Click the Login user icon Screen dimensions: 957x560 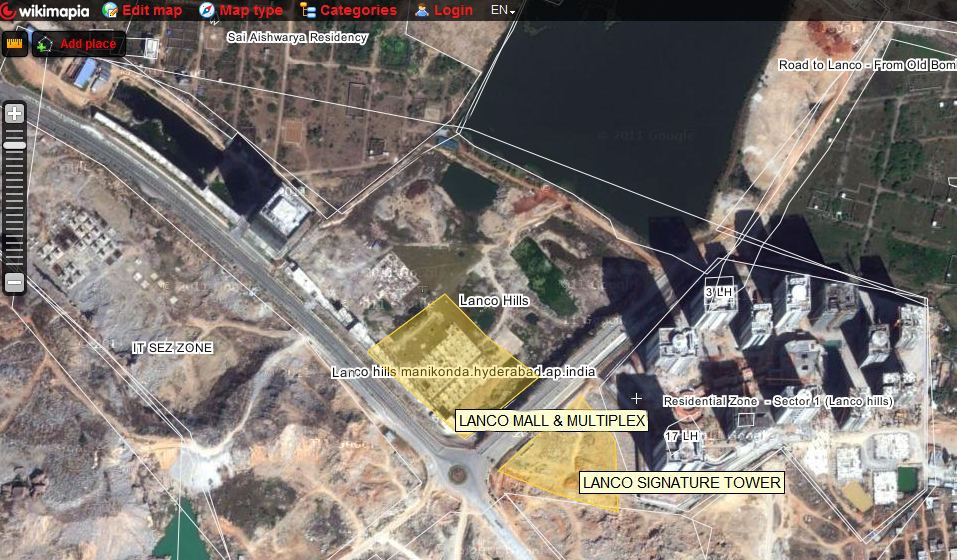click(x=422, y=10)
